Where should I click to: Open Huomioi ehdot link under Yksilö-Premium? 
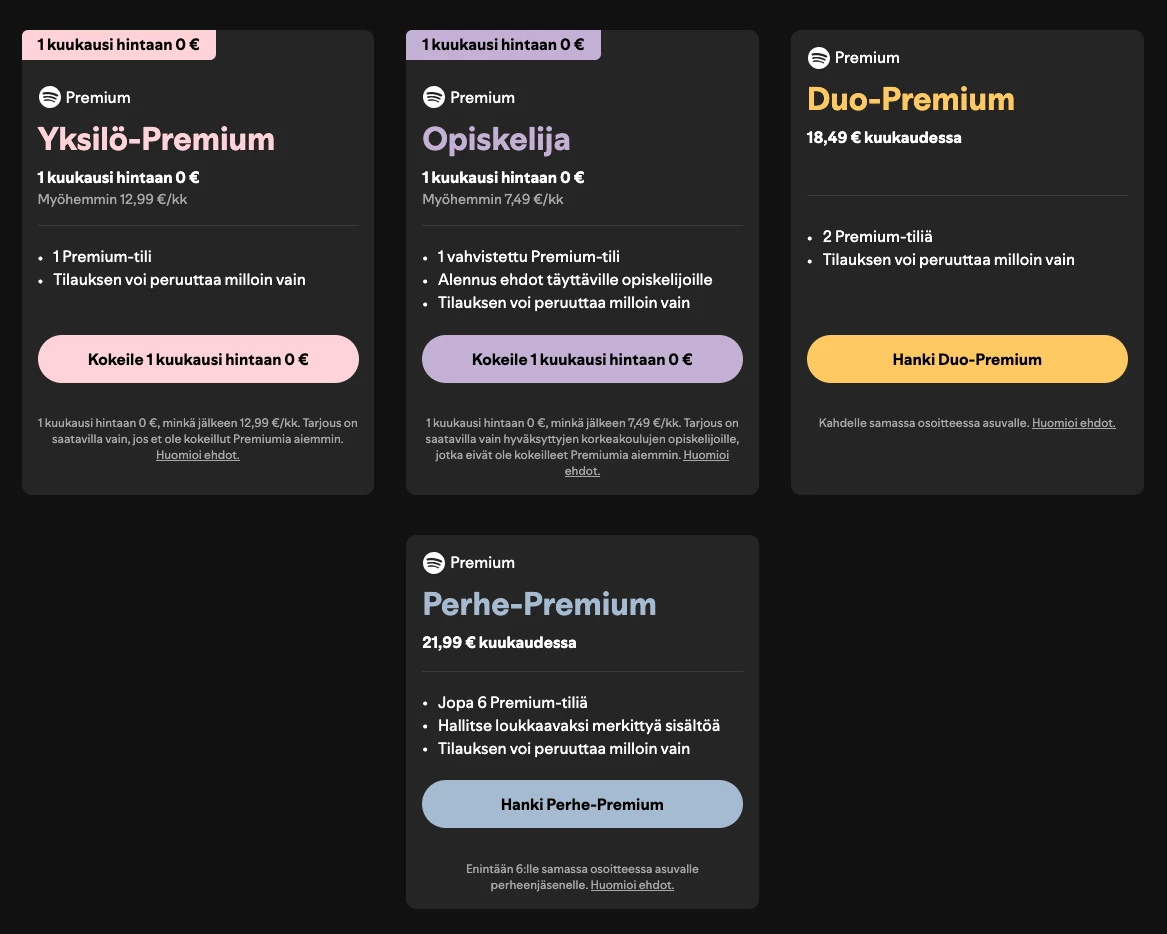pyautogui.click(x=198, y=455)
